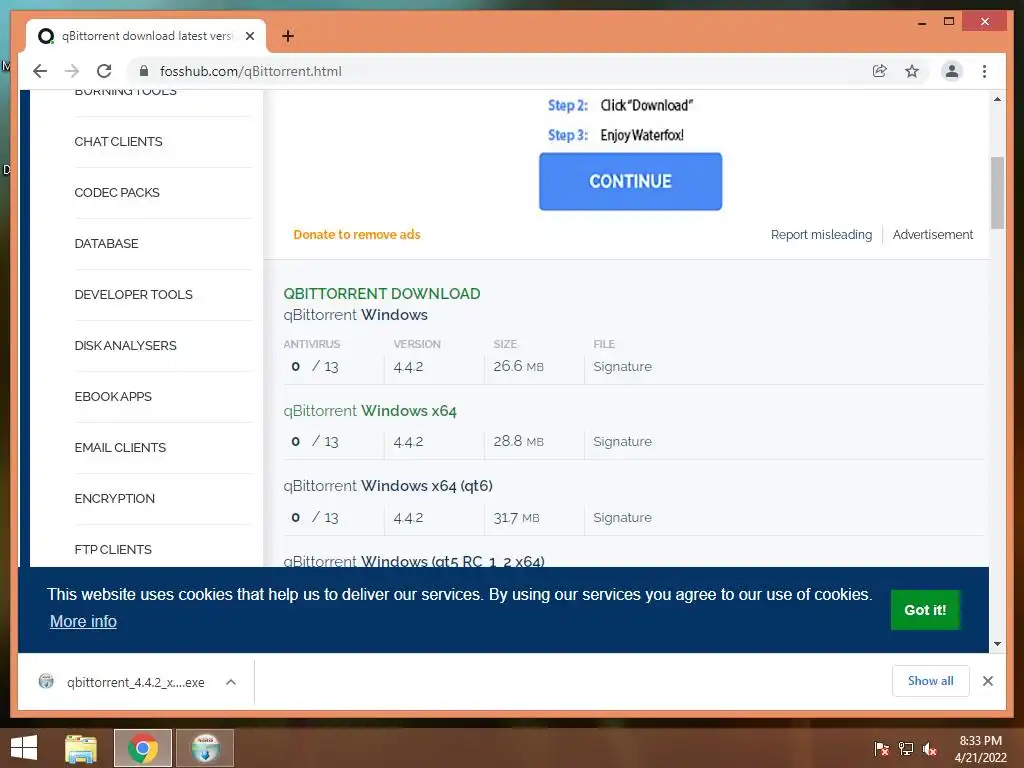The width and height of the screenshot is (1024, 768).
Task: Click Donate to remove ads
Action: click(357, 234)
